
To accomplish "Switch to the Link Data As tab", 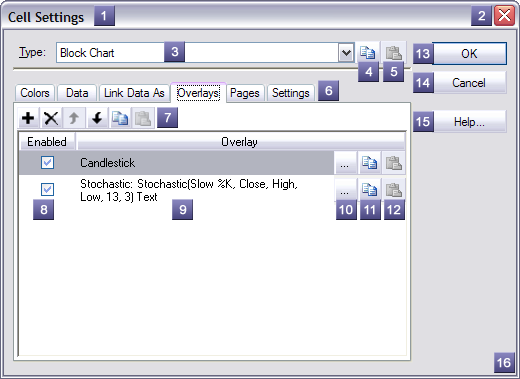I will pyautogui.click(x=134, y=93).
